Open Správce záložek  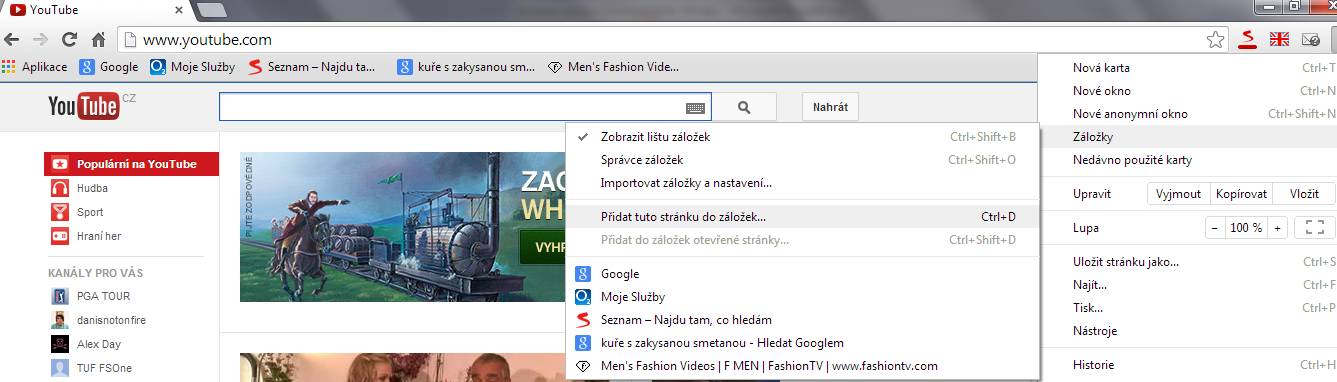pos(802,160)
